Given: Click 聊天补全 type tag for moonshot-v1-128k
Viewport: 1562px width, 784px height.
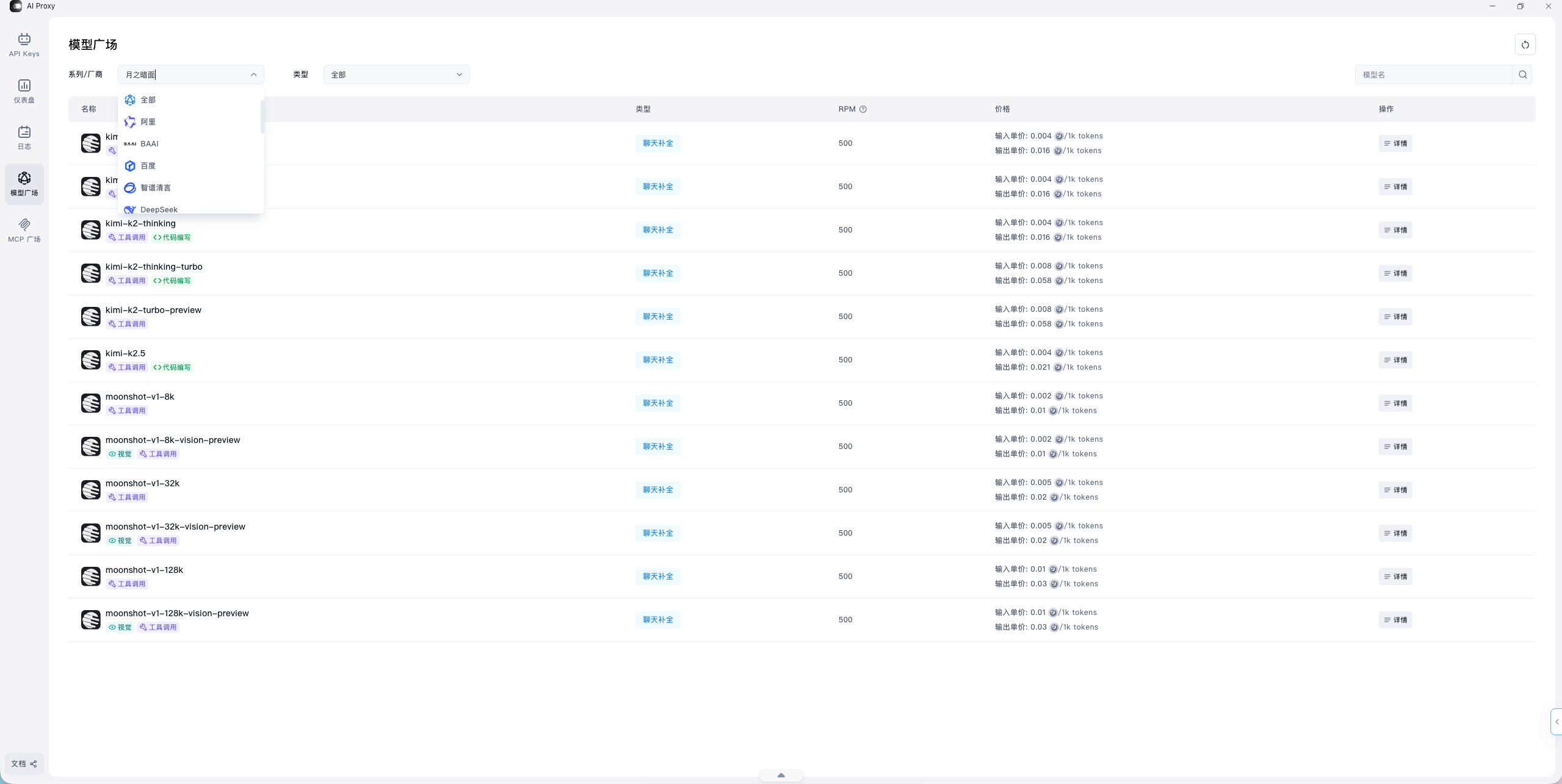Looking at the screenshot, I should click(657, 577).
